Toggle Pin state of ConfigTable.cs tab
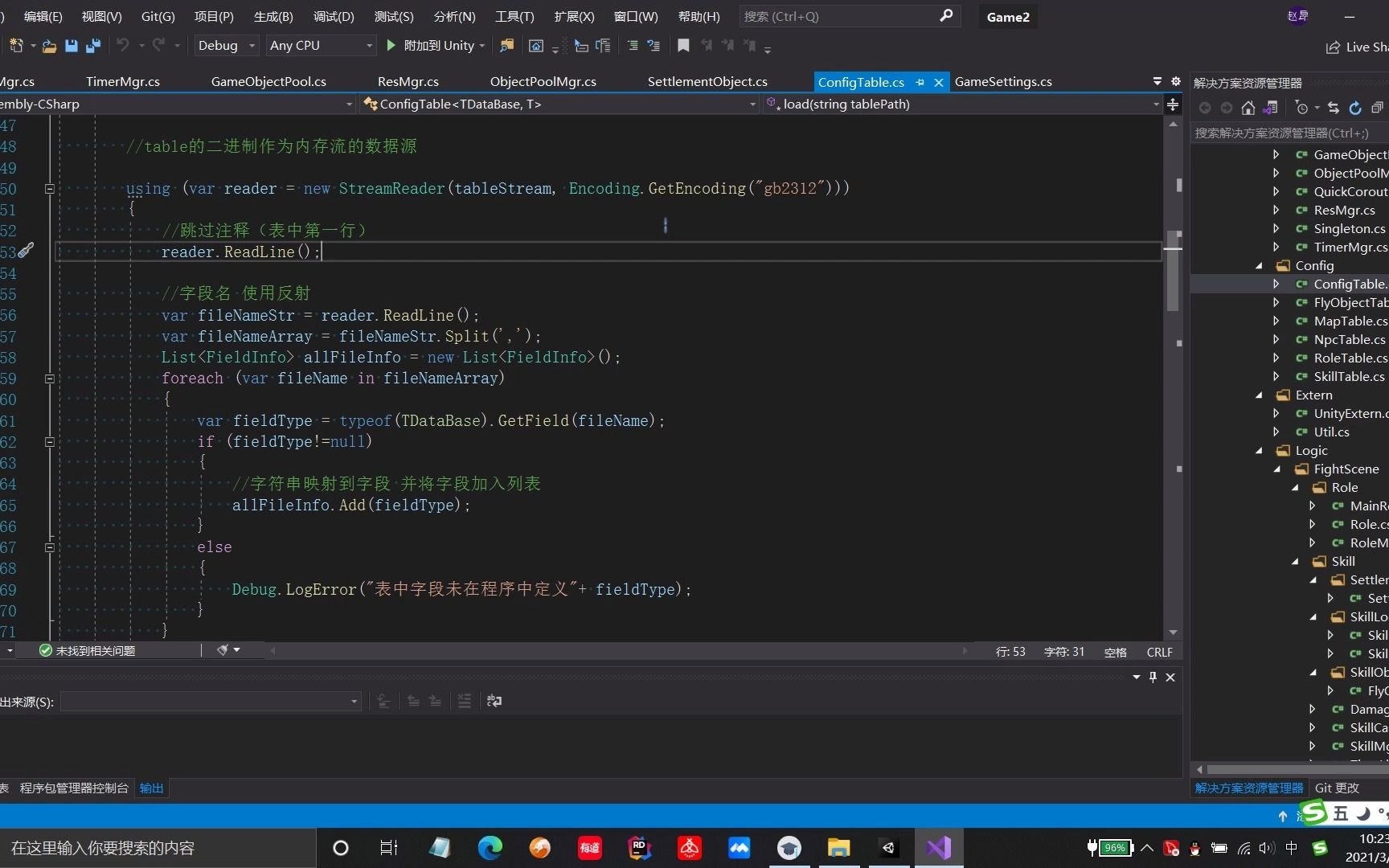Image resolution: width=1389 pixels, height=868 pixels. [x=920, y=82]
